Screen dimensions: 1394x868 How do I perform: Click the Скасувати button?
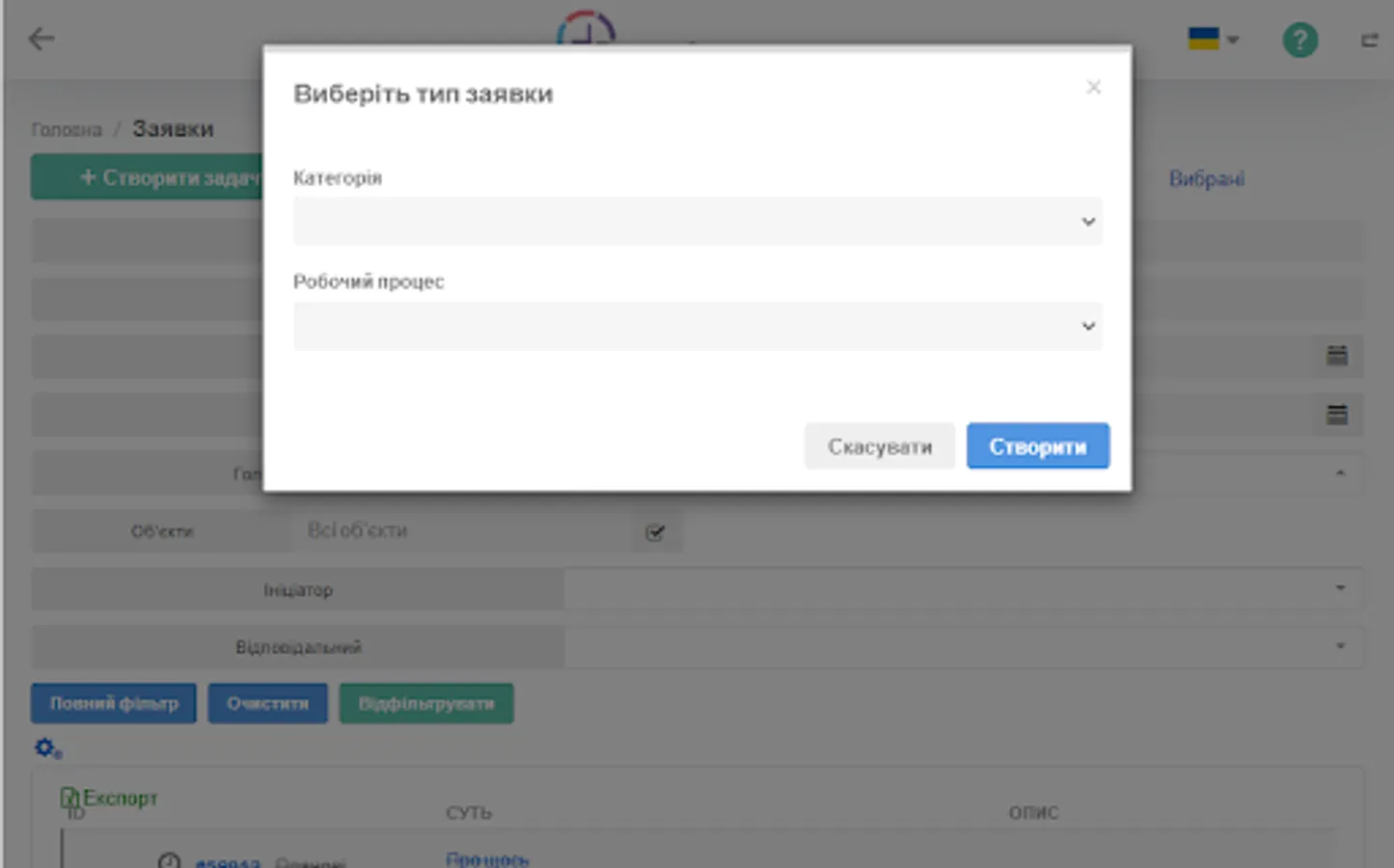coord(879,447)
